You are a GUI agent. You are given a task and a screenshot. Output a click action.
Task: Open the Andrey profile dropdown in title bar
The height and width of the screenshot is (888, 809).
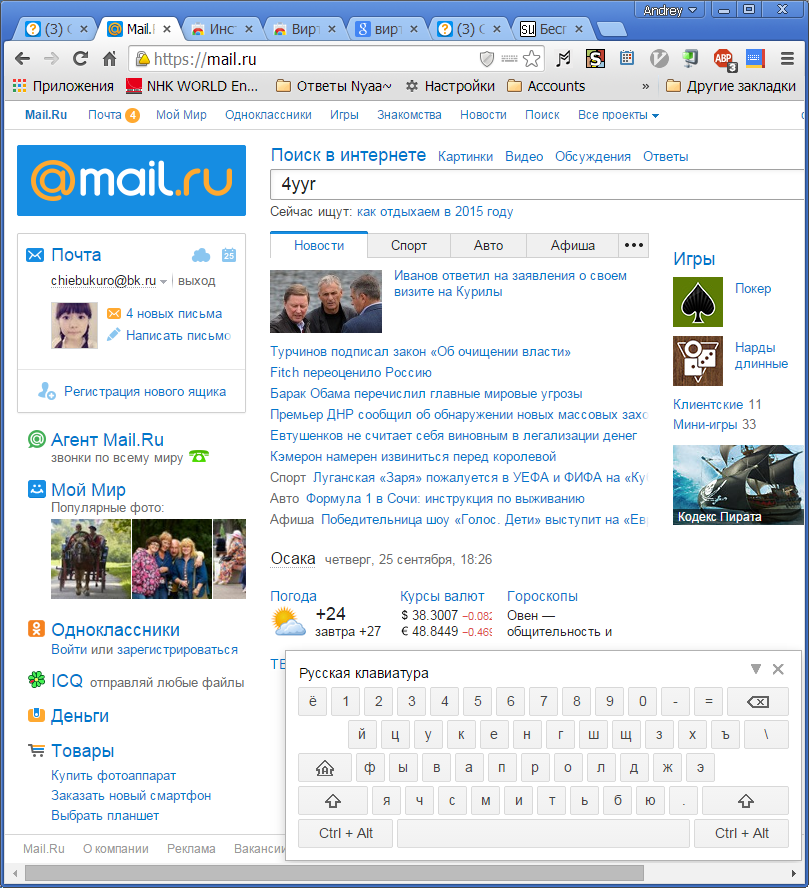coord(670,10)
